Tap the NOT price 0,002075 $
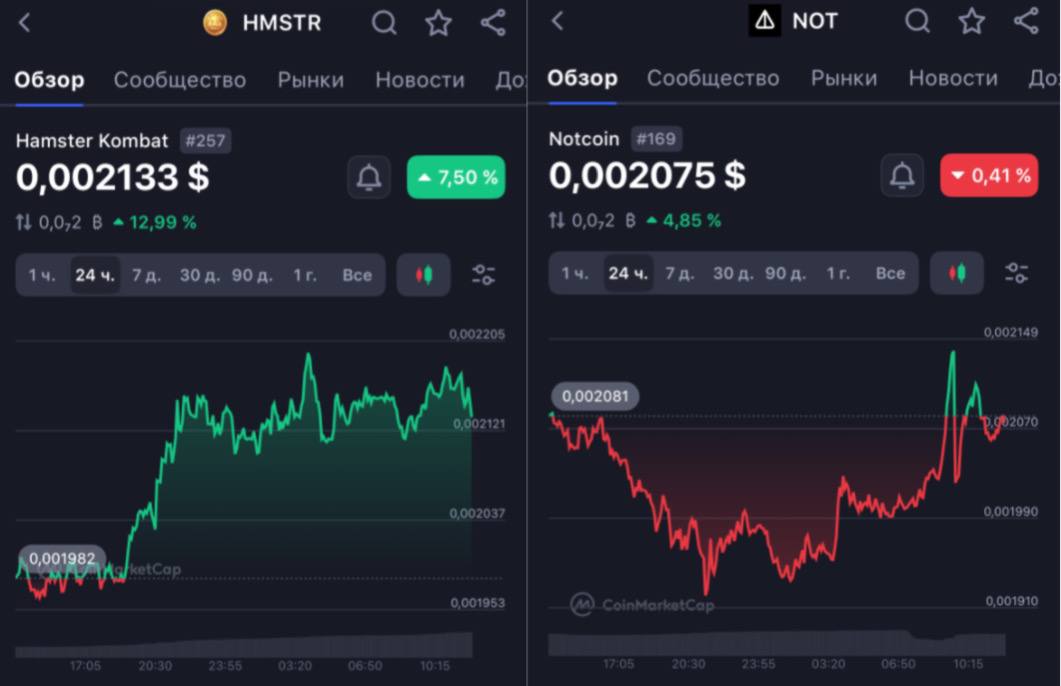1061x686 pixels. tap(648, 176)
